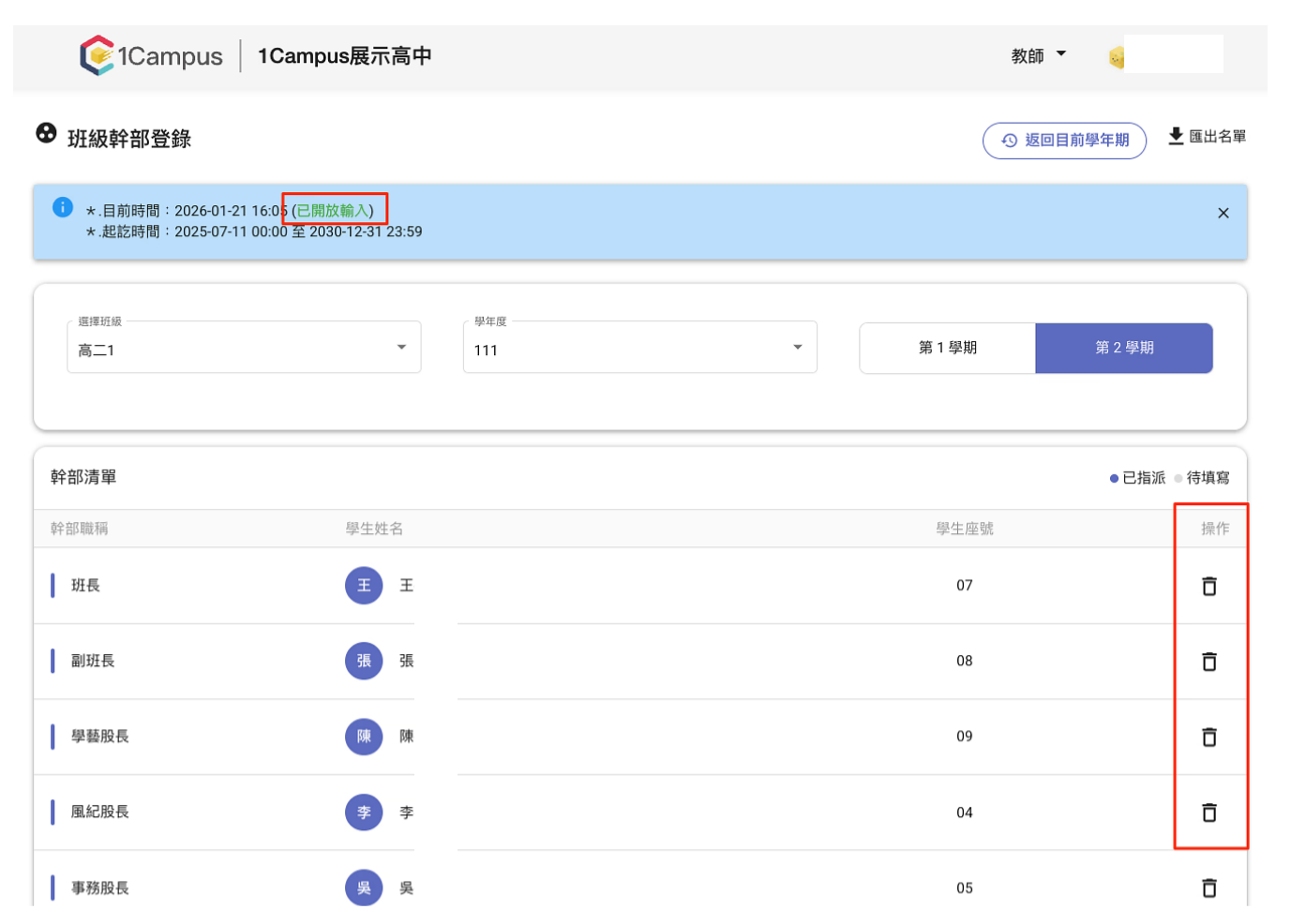Open the user avatar in header
The width and height of the screenshot is (1291, 924).
pos(1117,58)
